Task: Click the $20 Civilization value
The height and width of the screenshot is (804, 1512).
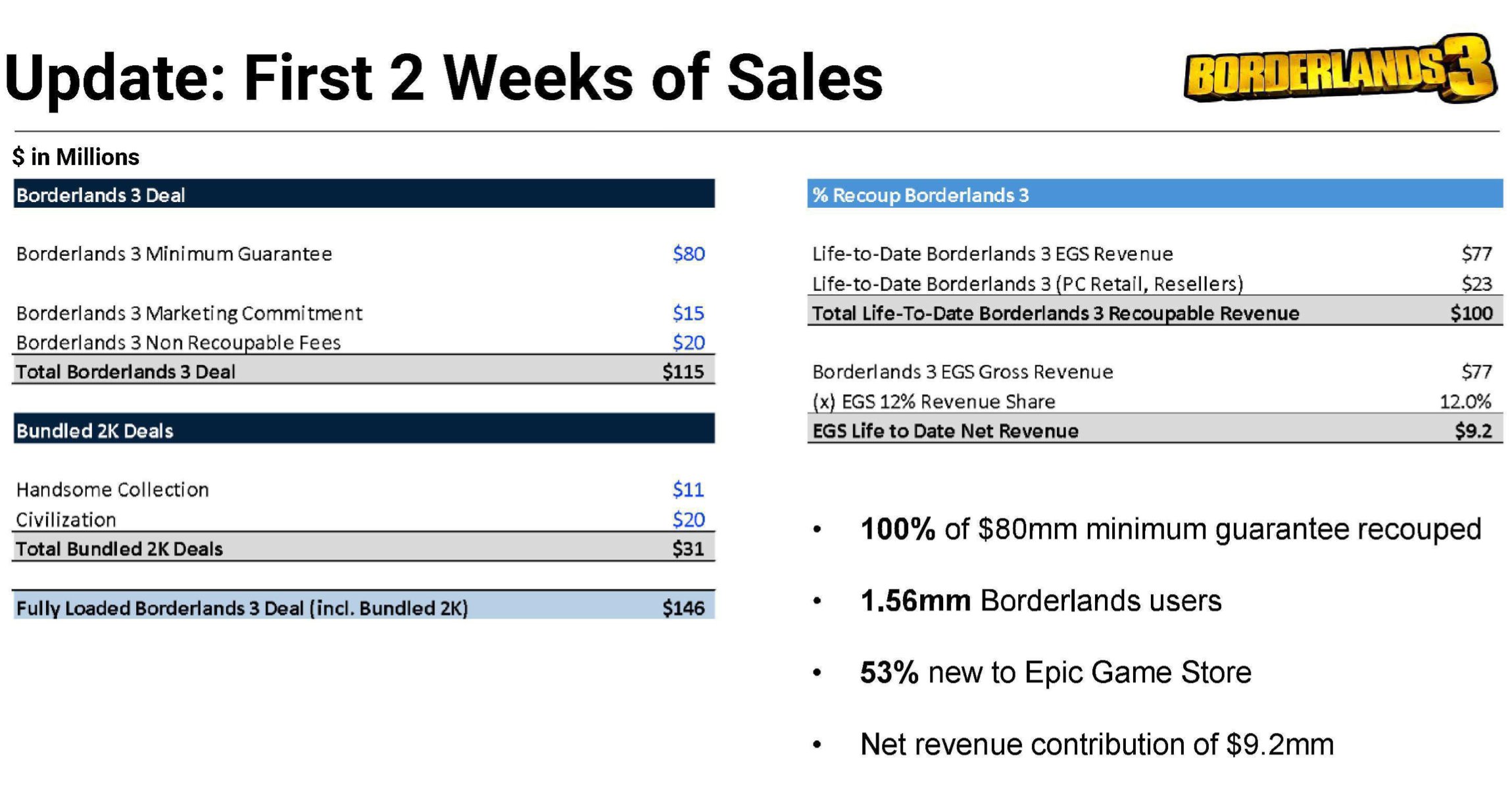Action: pyautogui.click(x=688, y=520)
